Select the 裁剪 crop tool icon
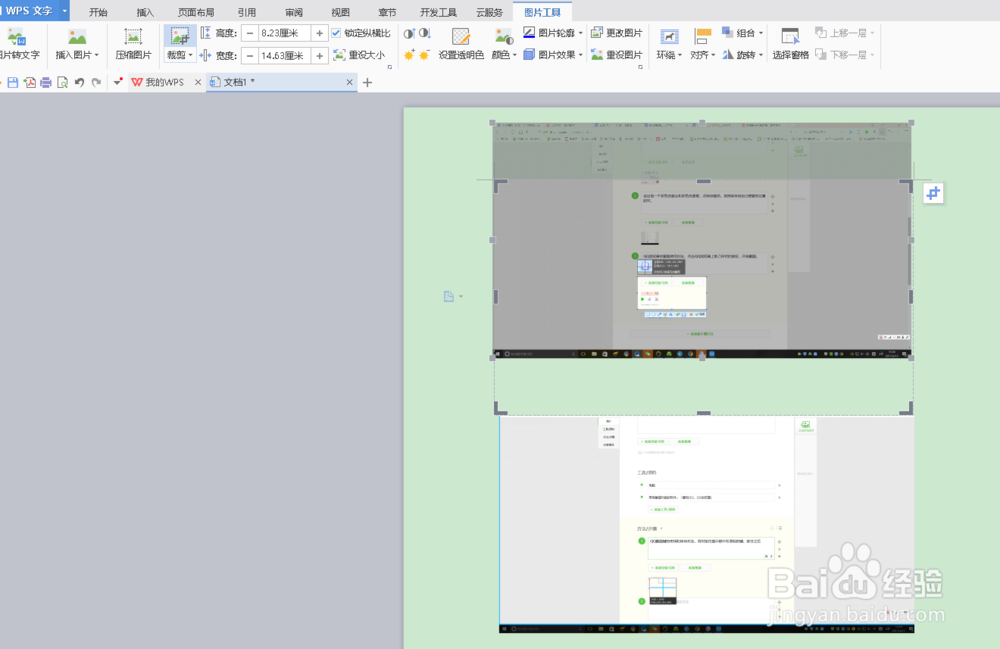 coord(180,36)
